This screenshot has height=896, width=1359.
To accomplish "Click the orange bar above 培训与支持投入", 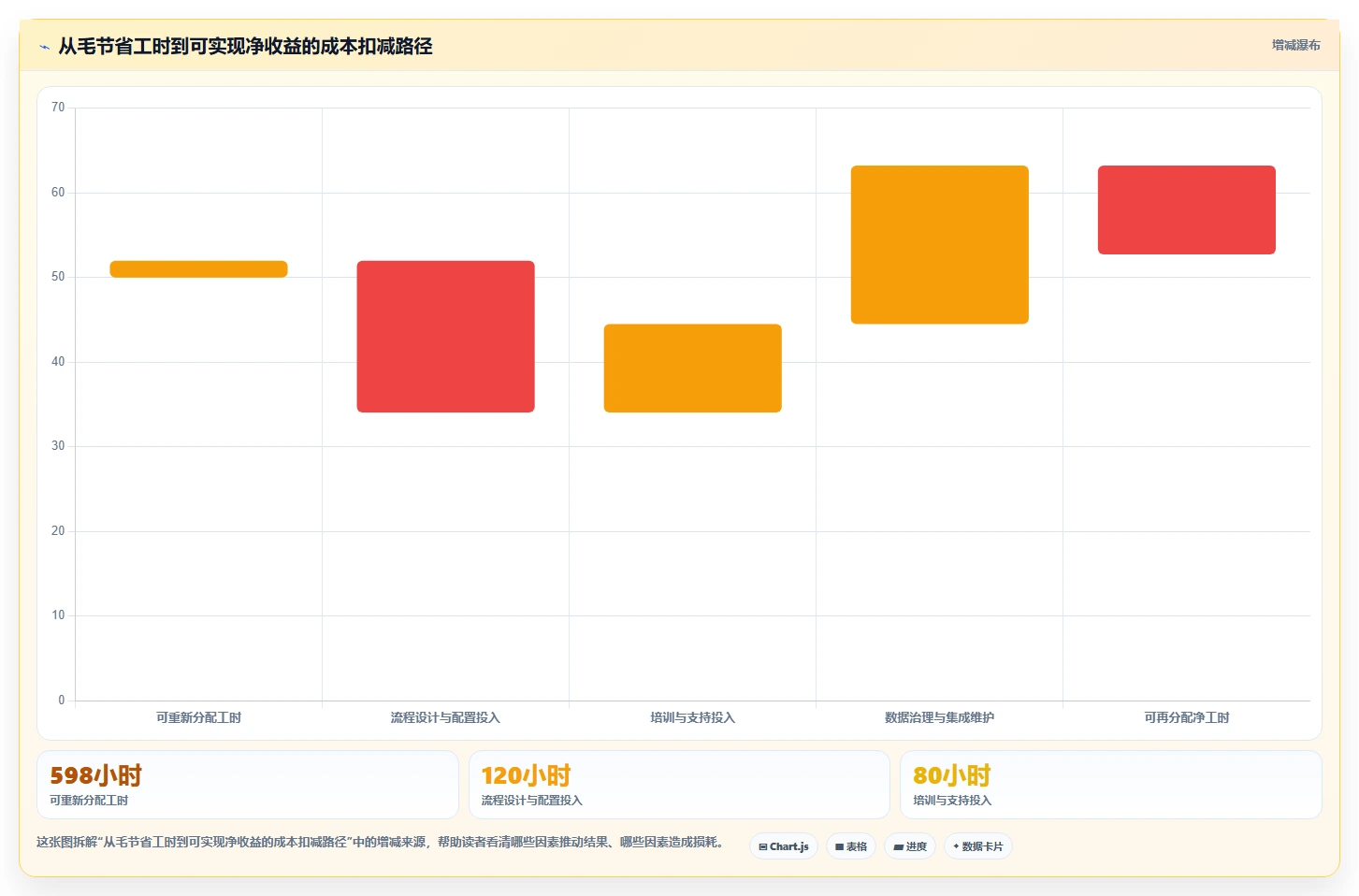I will tap(692, 369).
